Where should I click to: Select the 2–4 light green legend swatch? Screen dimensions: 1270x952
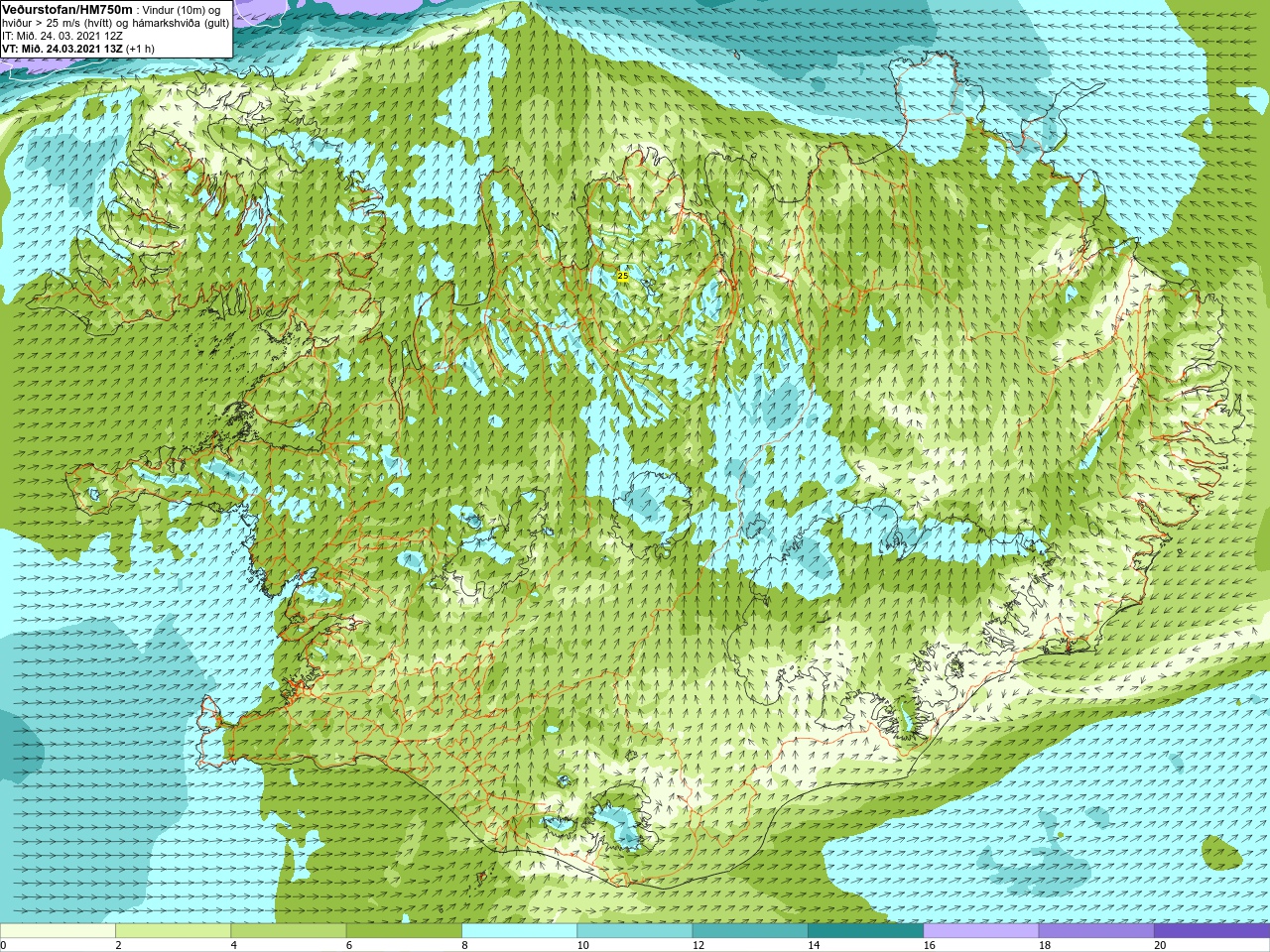173,931
